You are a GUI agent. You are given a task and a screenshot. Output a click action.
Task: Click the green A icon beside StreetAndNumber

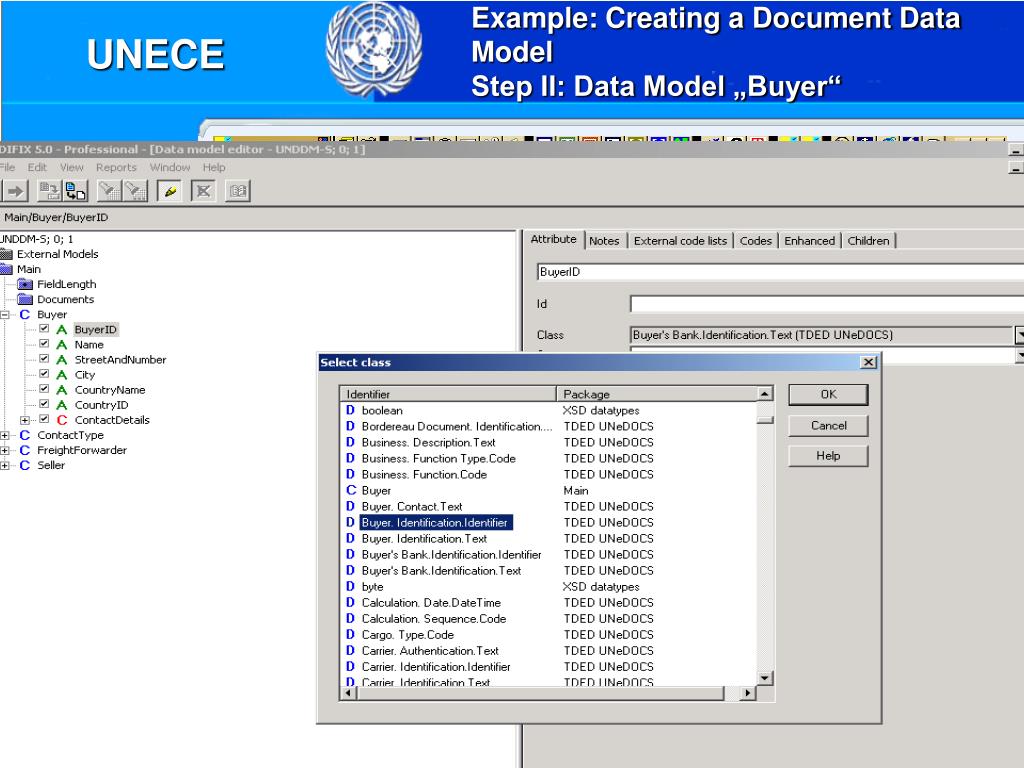tap(61, 360)
